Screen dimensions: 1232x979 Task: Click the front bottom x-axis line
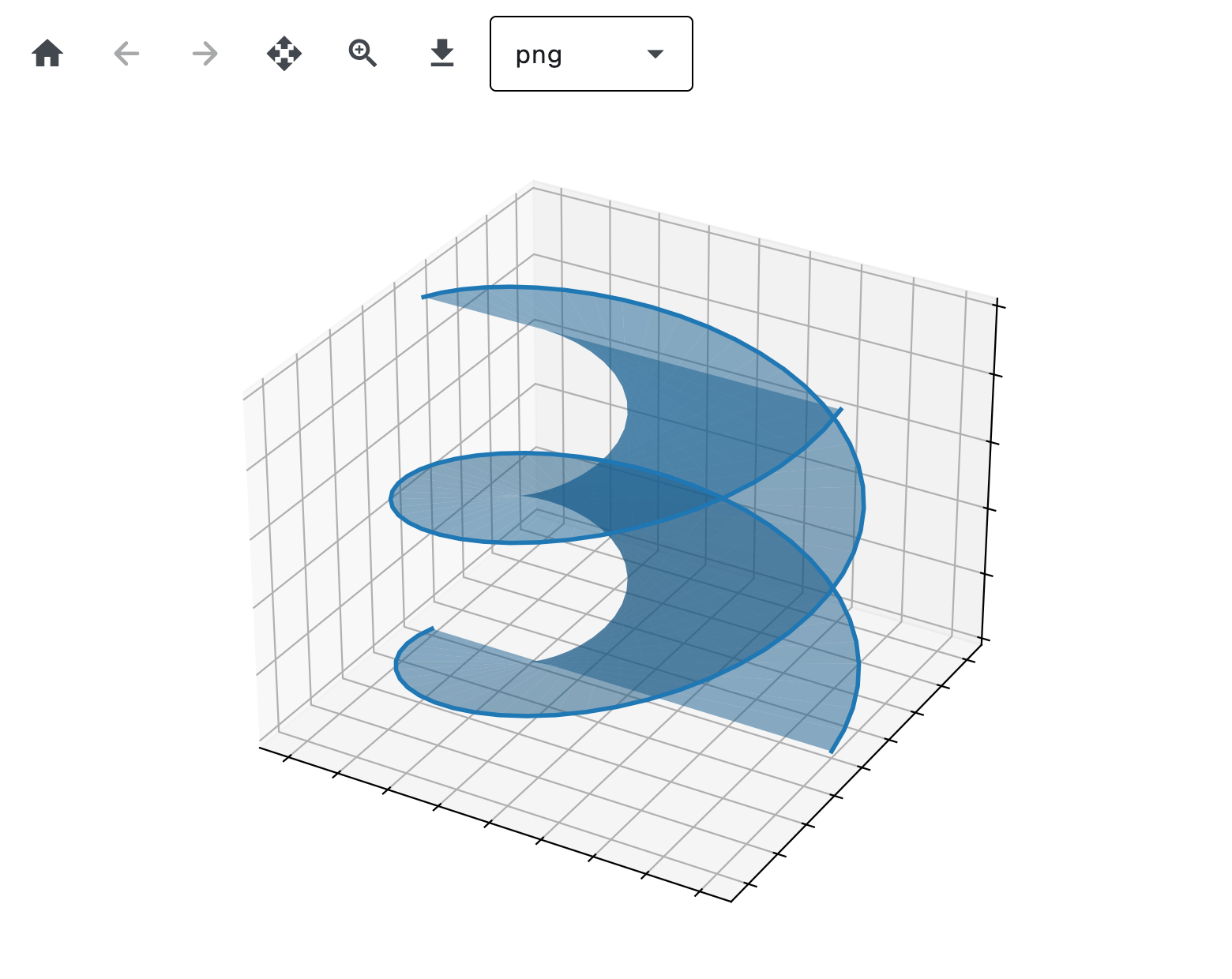click(x=490, y=822)
